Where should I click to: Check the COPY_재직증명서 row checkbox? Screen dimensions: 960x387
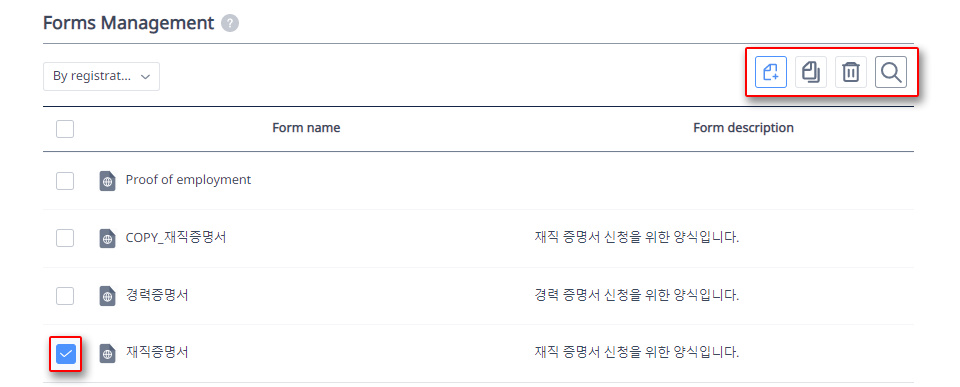click(x=65, y=238)
